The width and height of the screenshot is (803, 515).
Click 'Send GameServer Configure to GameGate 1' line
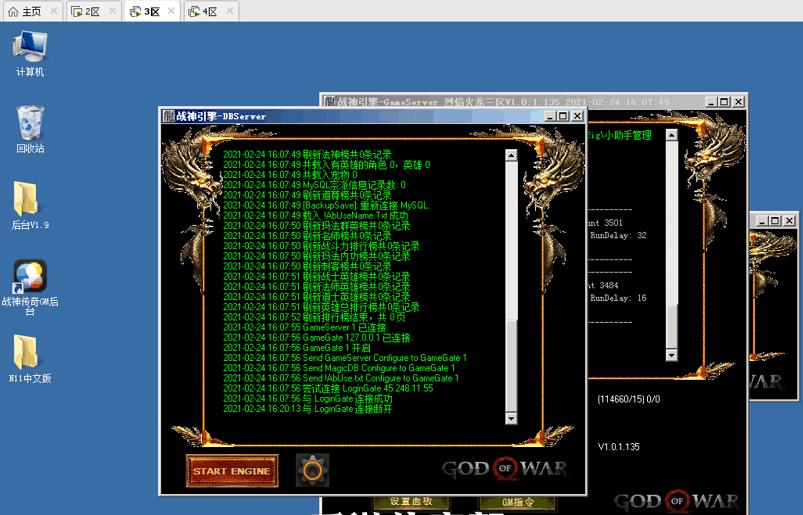click(345, 358)
